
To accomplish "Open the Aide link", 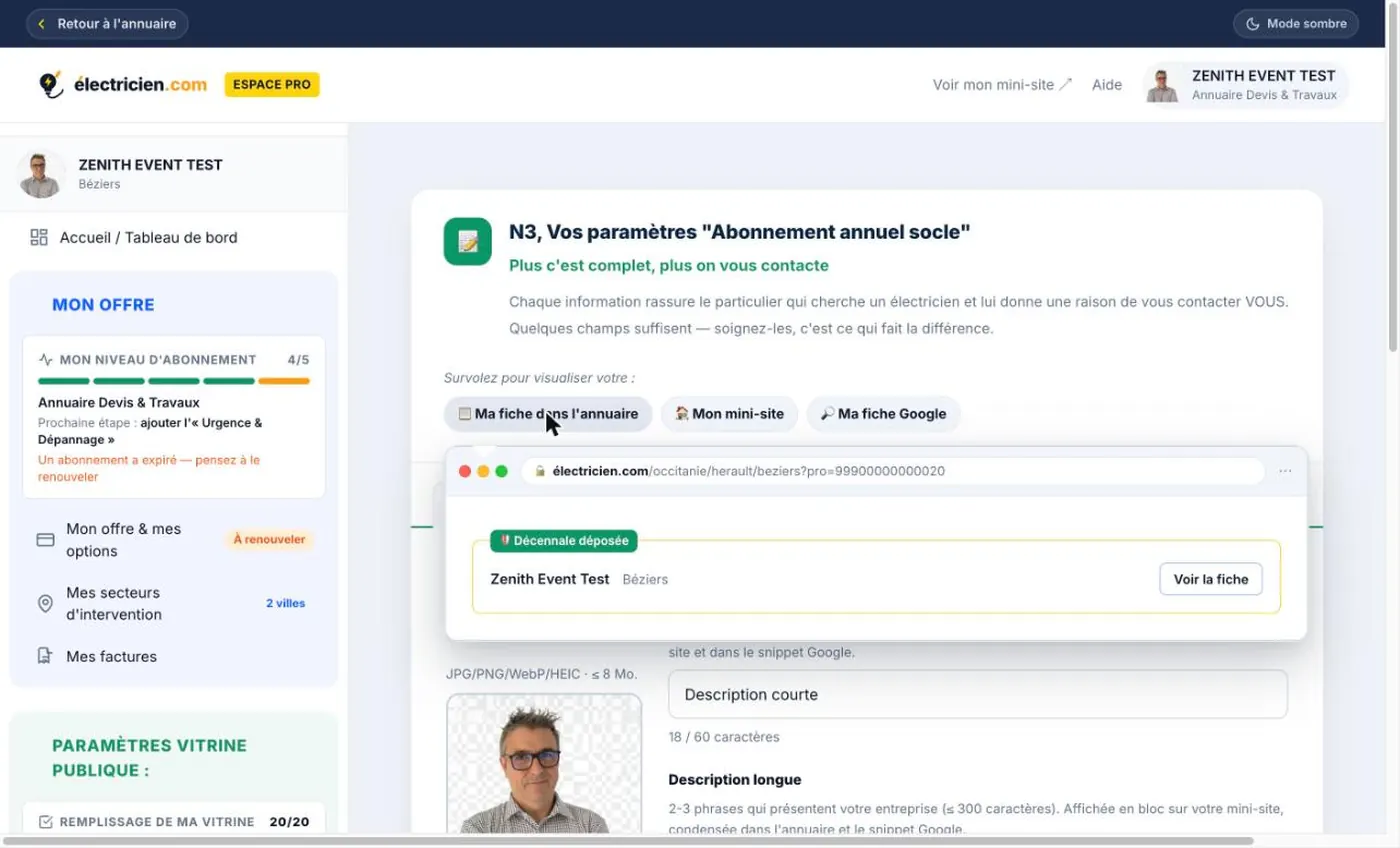I will click(1107, 85).
